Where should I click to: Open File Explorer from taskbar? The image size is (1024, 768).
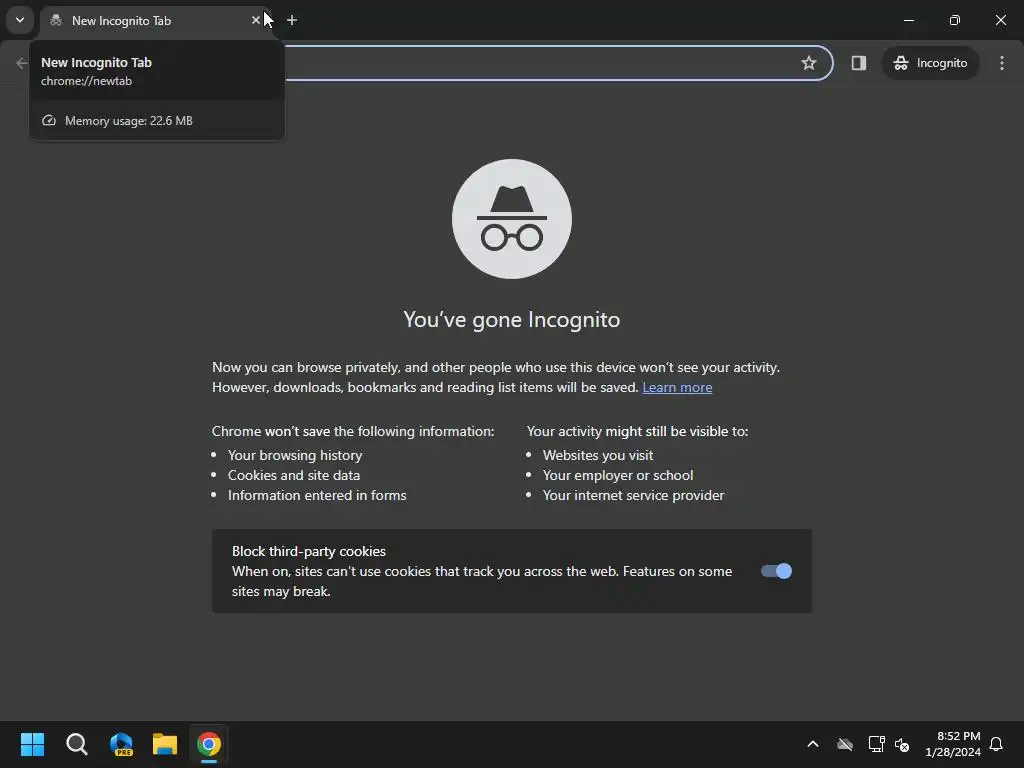(x=165, y=744)
